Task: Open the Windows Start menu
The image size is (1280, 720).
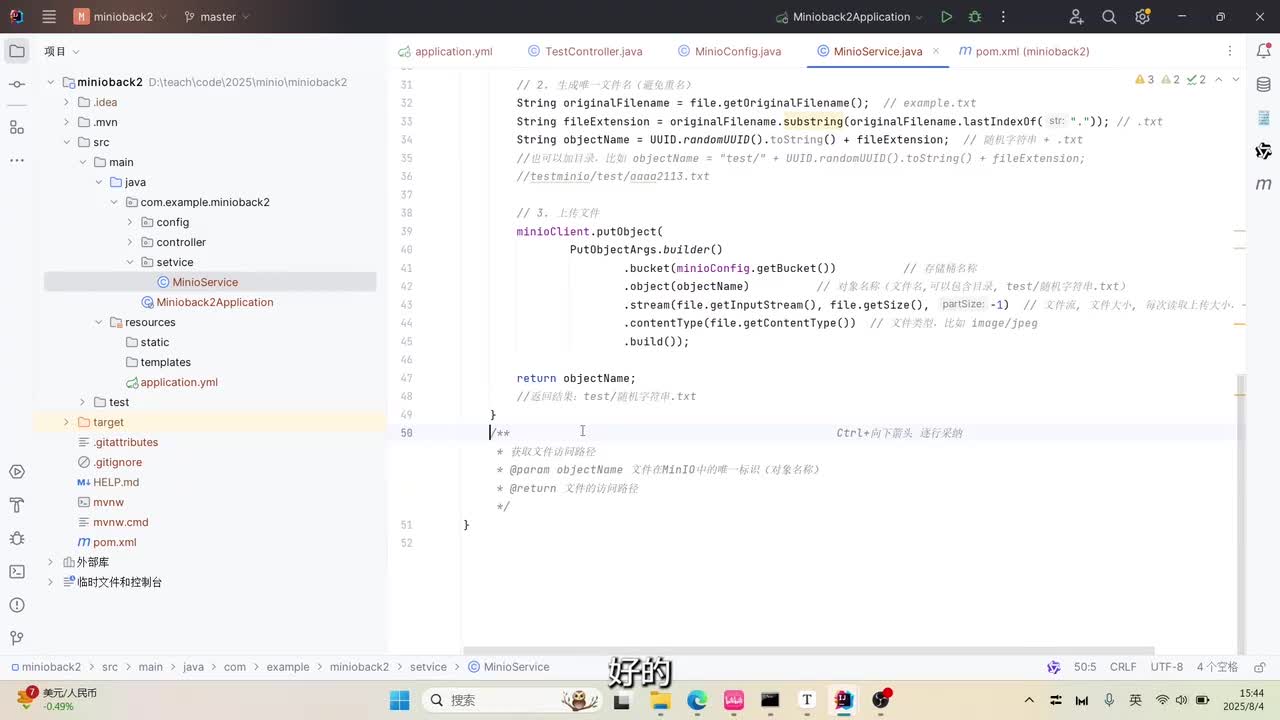Action: pyautogui.click(x=399, y=700)
